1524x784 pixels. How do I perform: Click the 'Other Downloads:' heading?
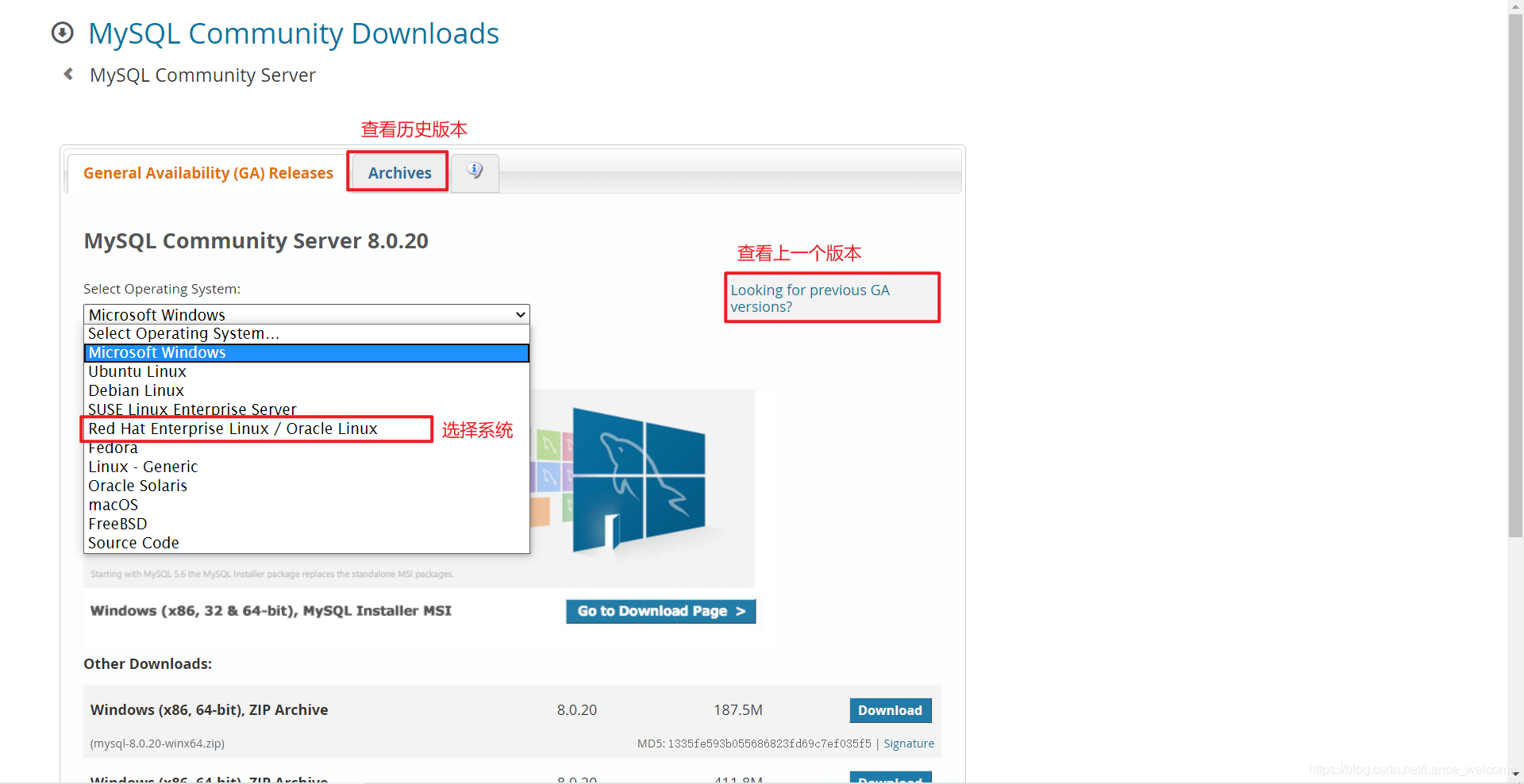(x=148, y=663)
